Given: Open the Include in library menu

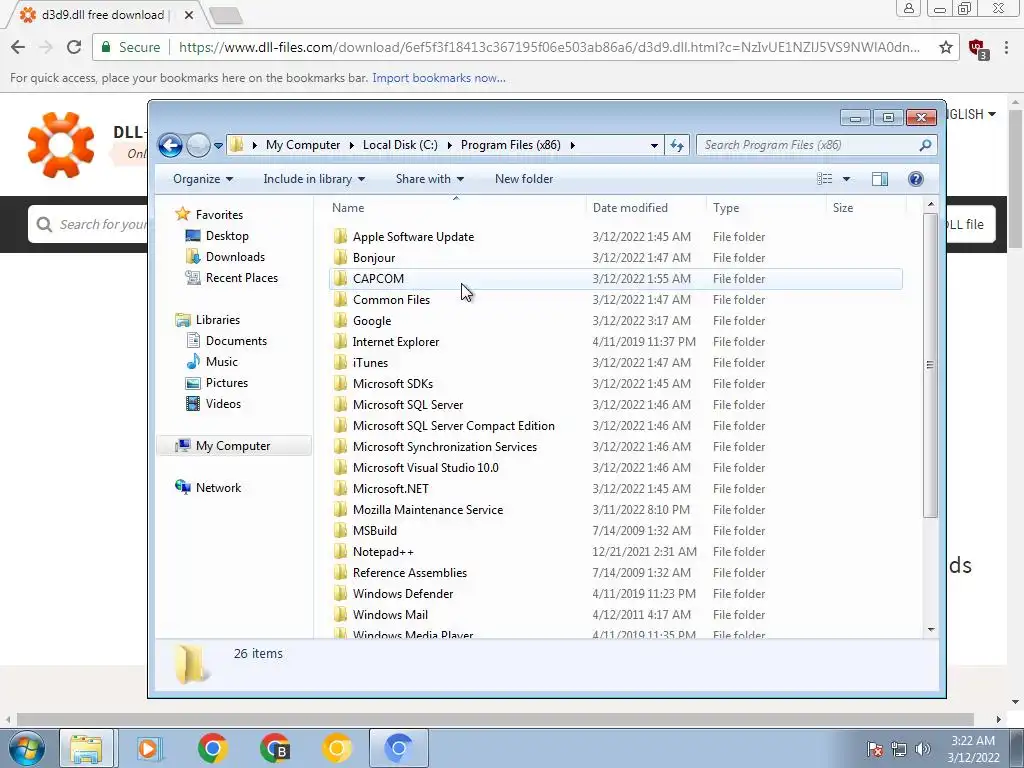Looking at the screenshot, I should [314, 179].
